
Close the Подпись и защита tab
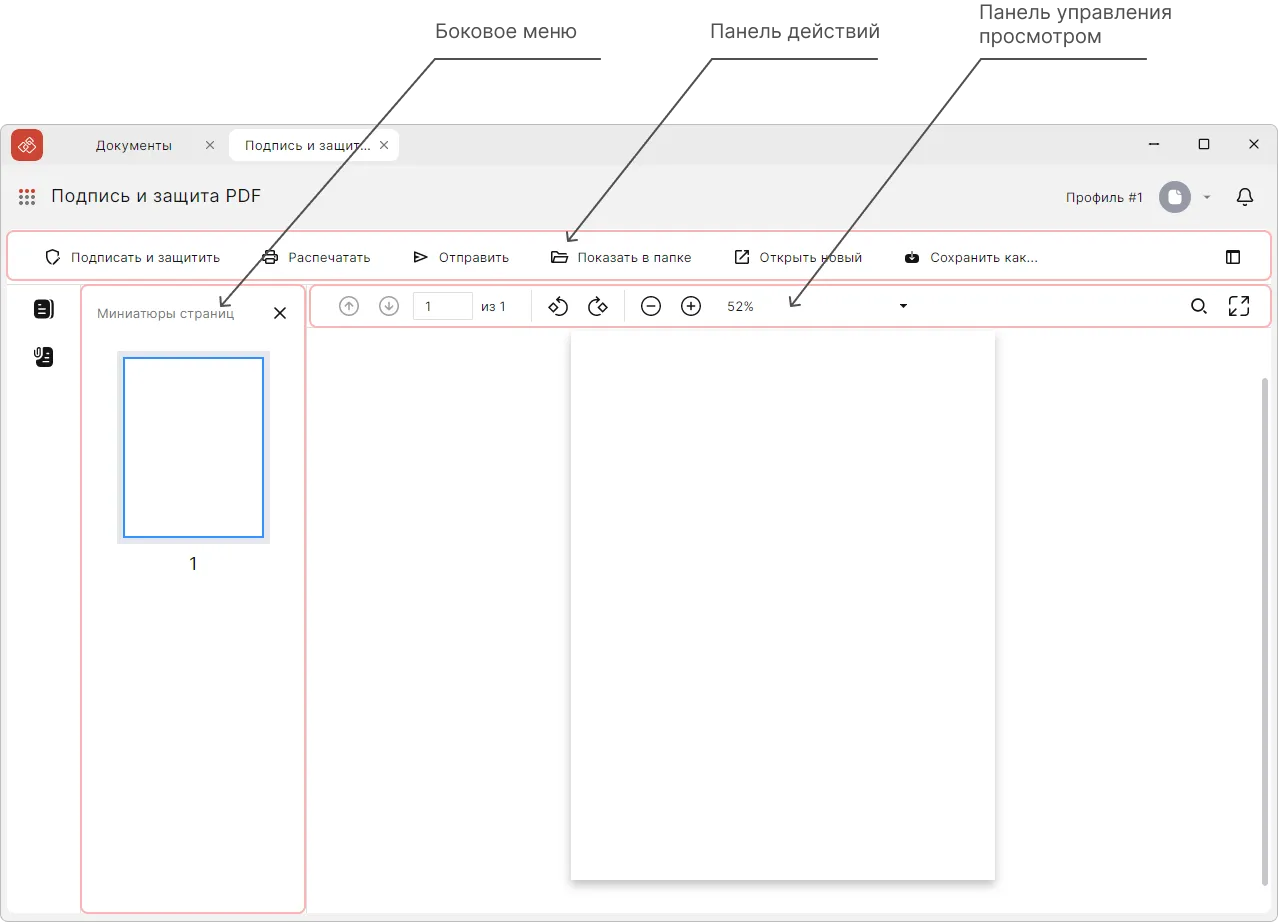tap(384, 145)
